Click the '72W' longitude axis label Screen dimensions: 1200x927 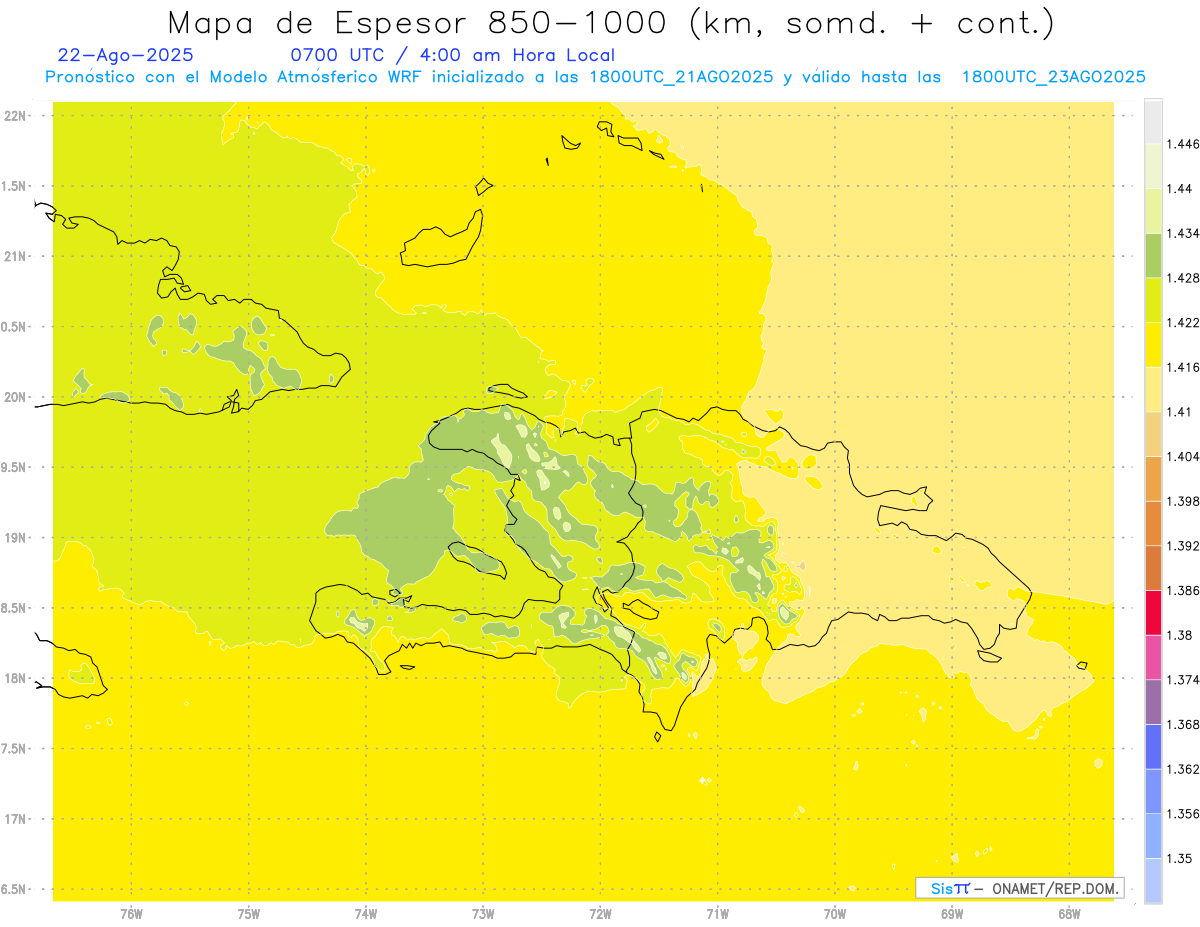600,913
